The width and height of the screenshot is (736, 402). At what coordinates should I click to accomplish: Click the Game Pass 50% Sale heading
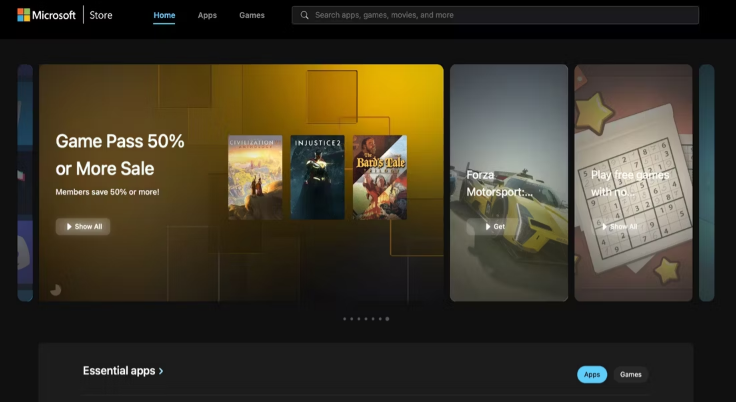point(120,155)
